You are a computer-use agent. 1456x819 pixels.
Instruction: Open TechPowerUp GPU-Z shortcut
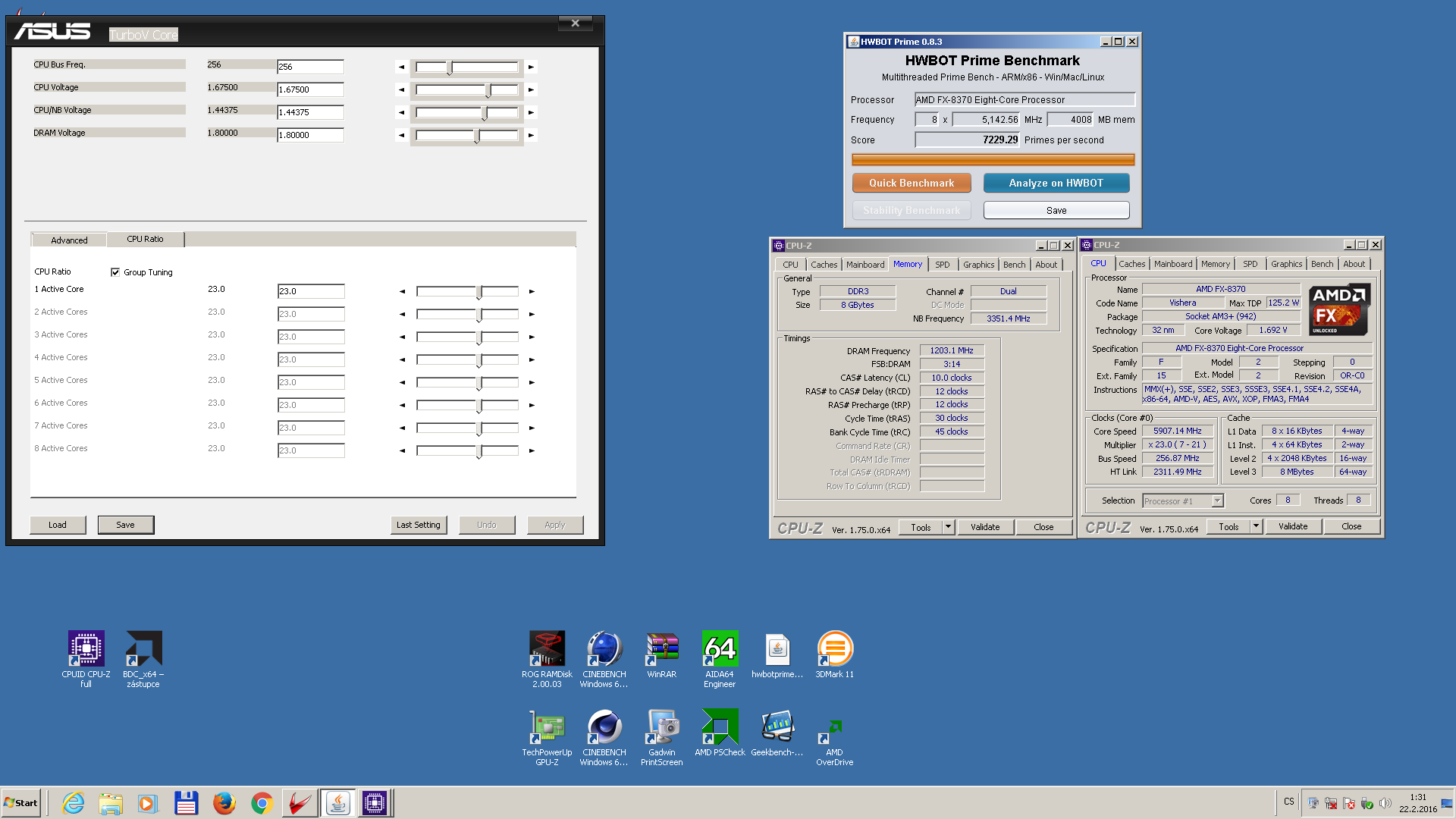point(547,737)
